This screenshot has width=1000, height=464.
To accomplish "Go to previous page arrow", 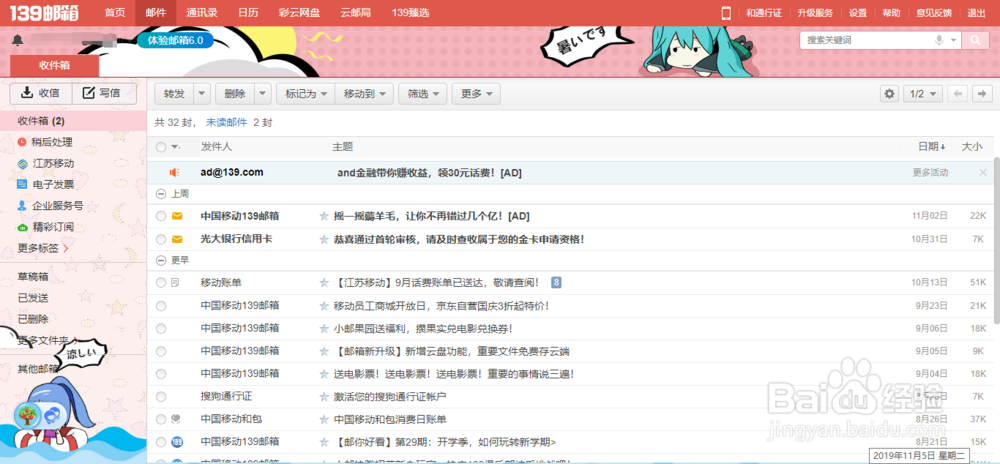I will point(957,94).
